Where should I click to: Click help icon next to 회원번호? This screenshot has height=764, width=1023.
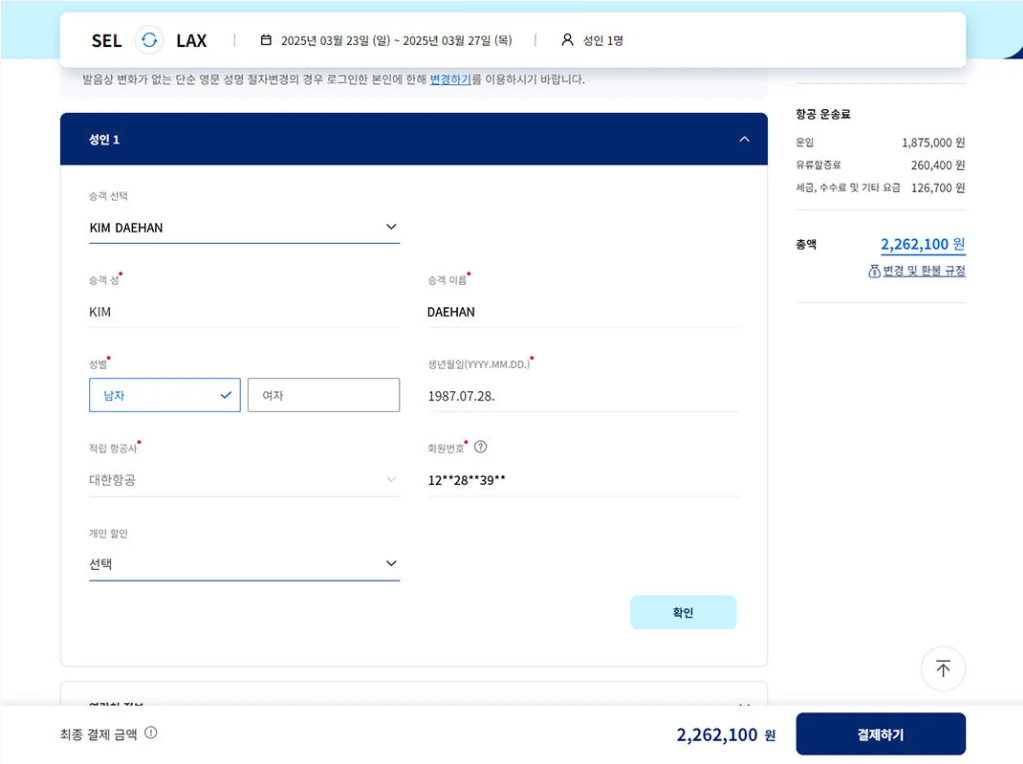[481, 447]
